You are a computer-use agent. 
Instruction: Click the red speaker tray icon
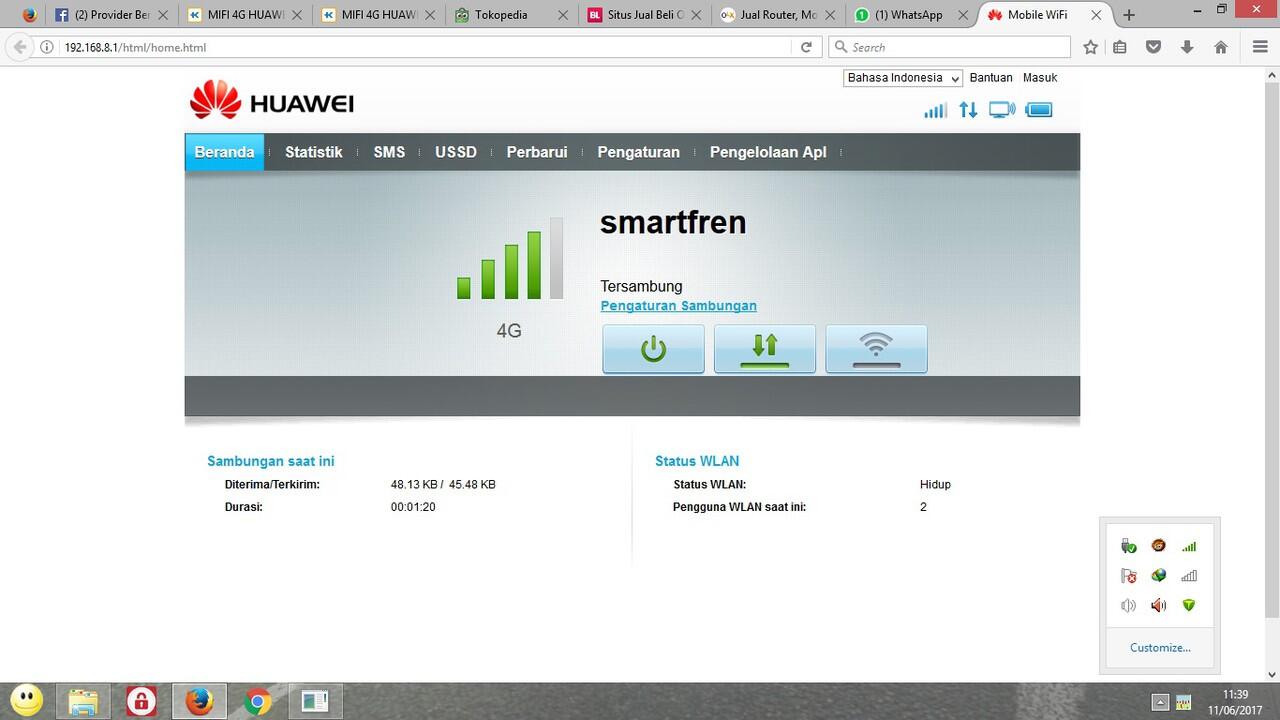1159,605
